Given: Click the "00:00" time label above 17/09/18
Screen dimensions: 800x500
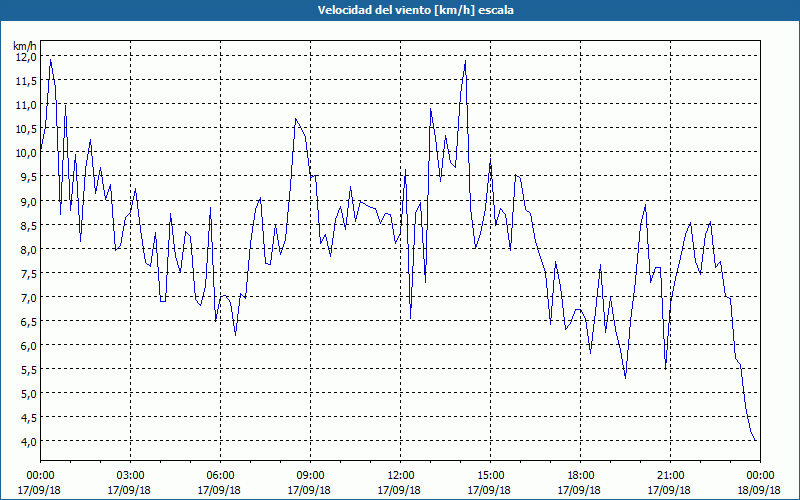Looking at the screenshot, I should click(40, 476).
